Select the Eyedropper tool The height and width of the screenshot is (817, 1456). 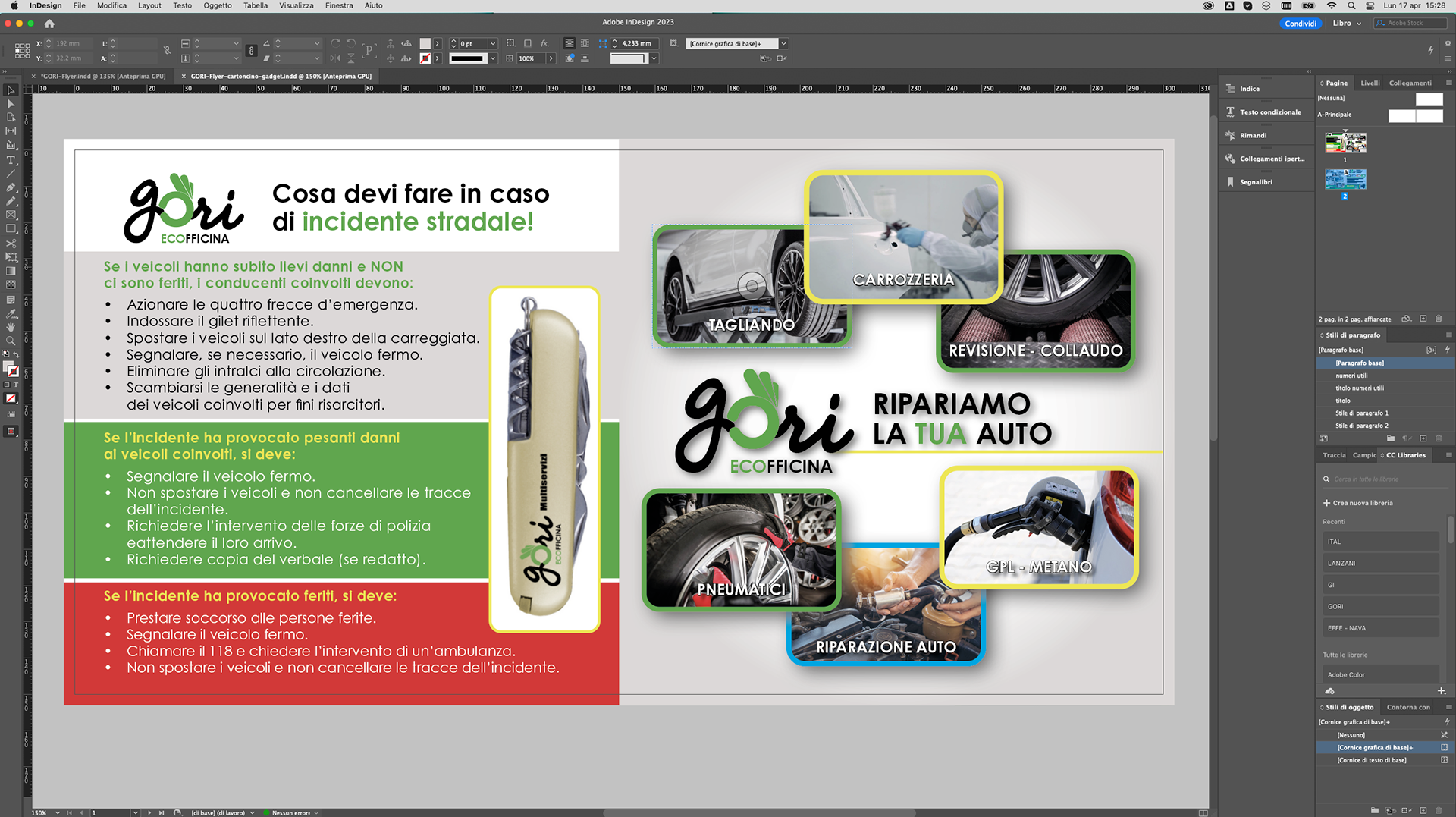click(11, 313)
